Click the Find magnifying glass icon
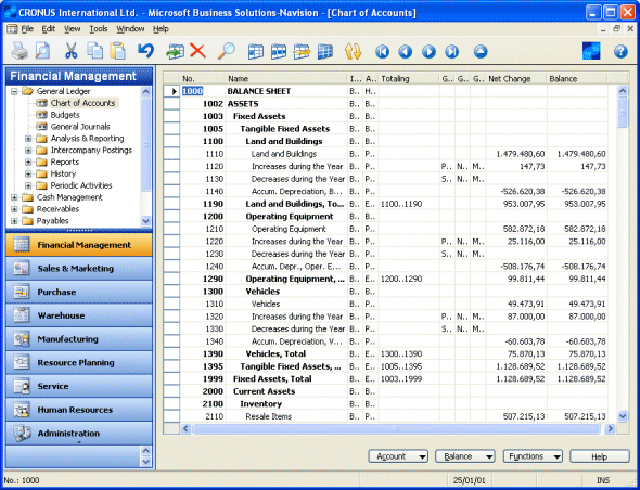Screen dimensions: 640x490 point(226,51)
